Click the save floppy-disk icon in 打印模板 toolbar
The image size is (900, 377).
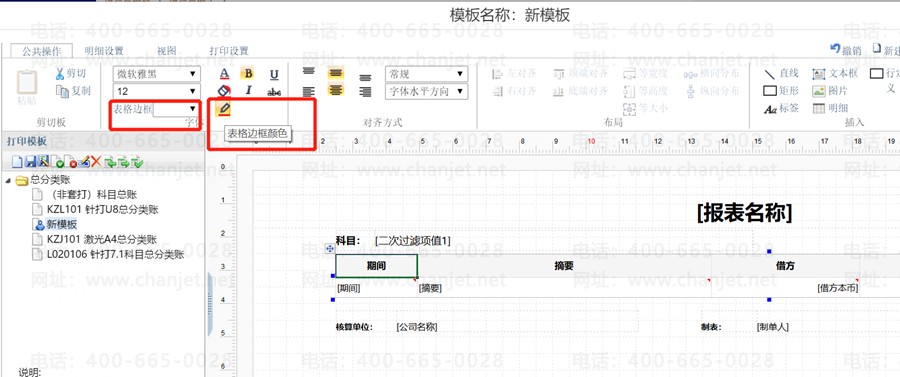[30, 162]
